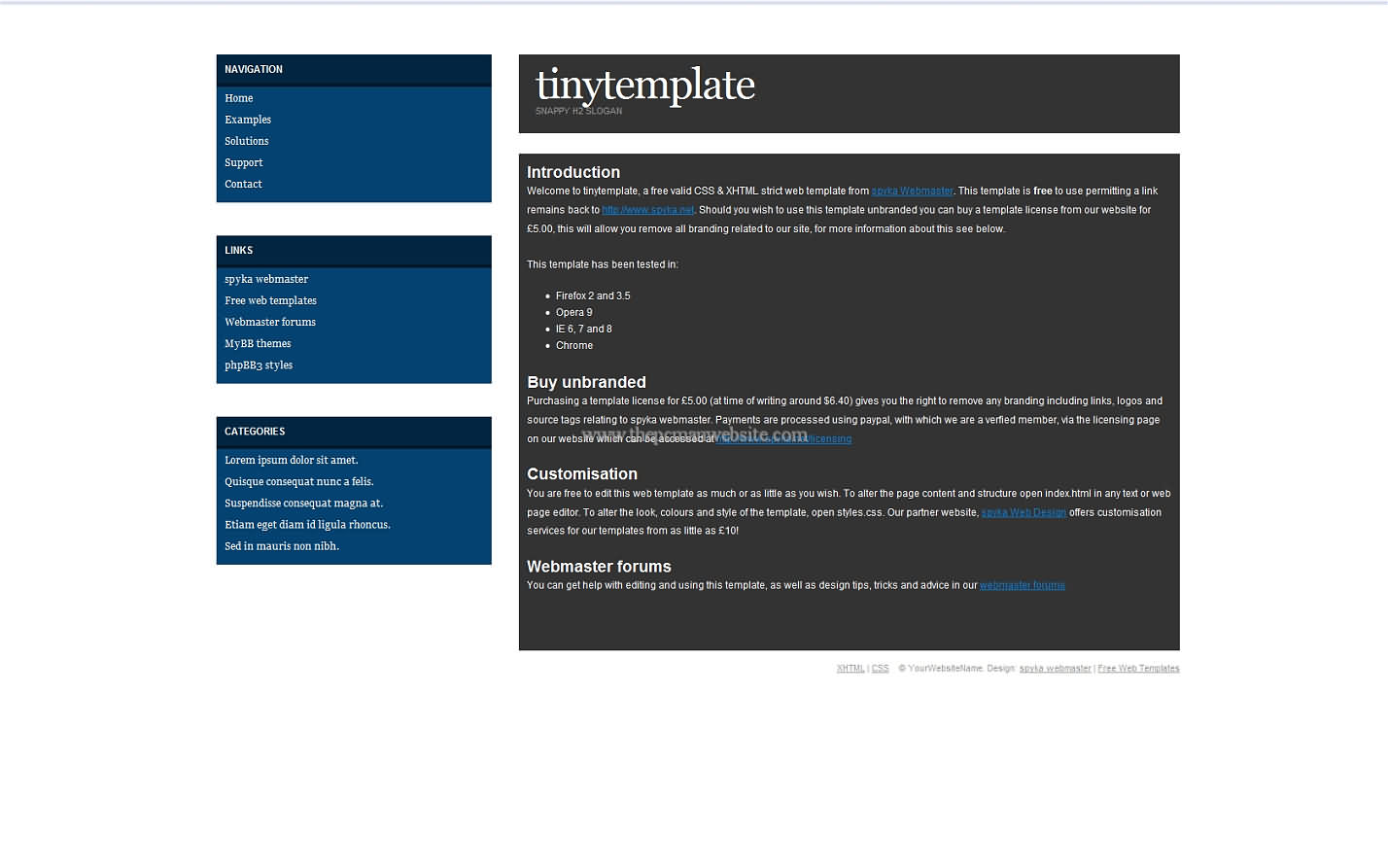
Task: Go to Examples in navigation
Action: pos(248,120)
